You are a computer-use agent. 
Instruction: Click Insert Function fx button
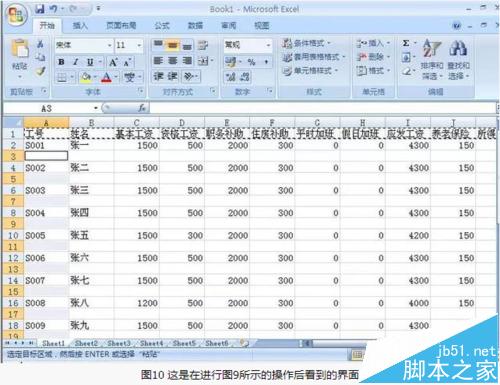click(142, 108)
